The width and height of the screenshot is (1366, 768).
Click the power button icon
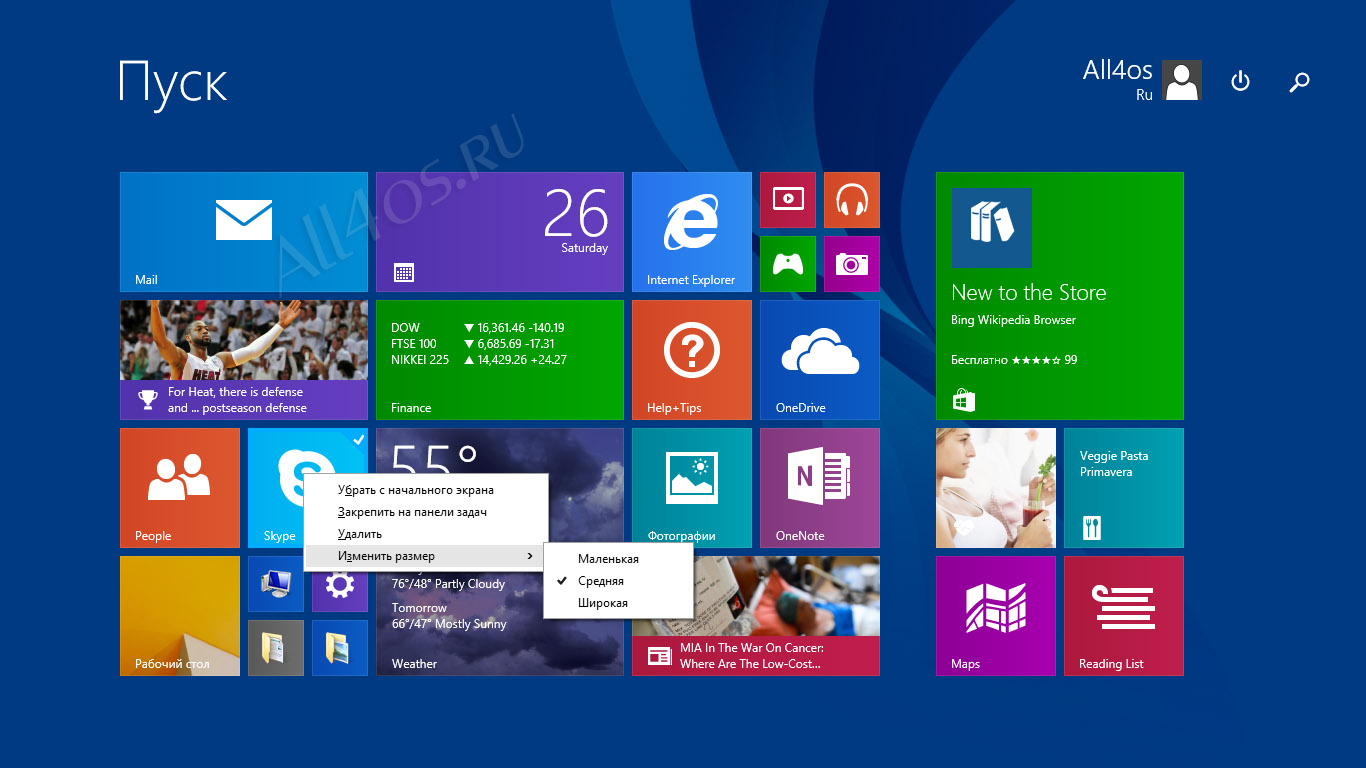pos(1240,81)
